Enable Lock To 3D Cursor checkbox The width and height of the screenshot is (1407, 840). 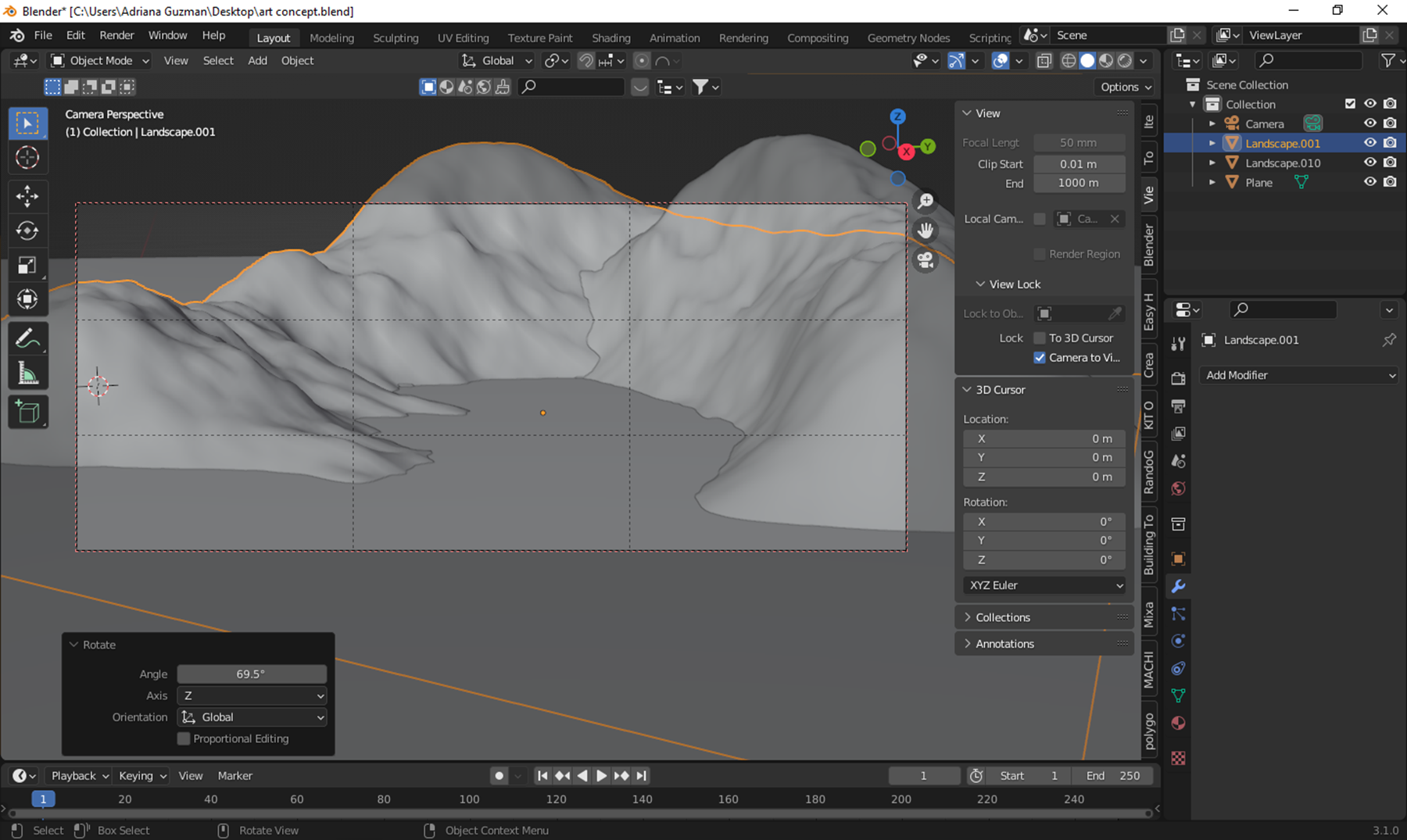(x=1040, y=338)
